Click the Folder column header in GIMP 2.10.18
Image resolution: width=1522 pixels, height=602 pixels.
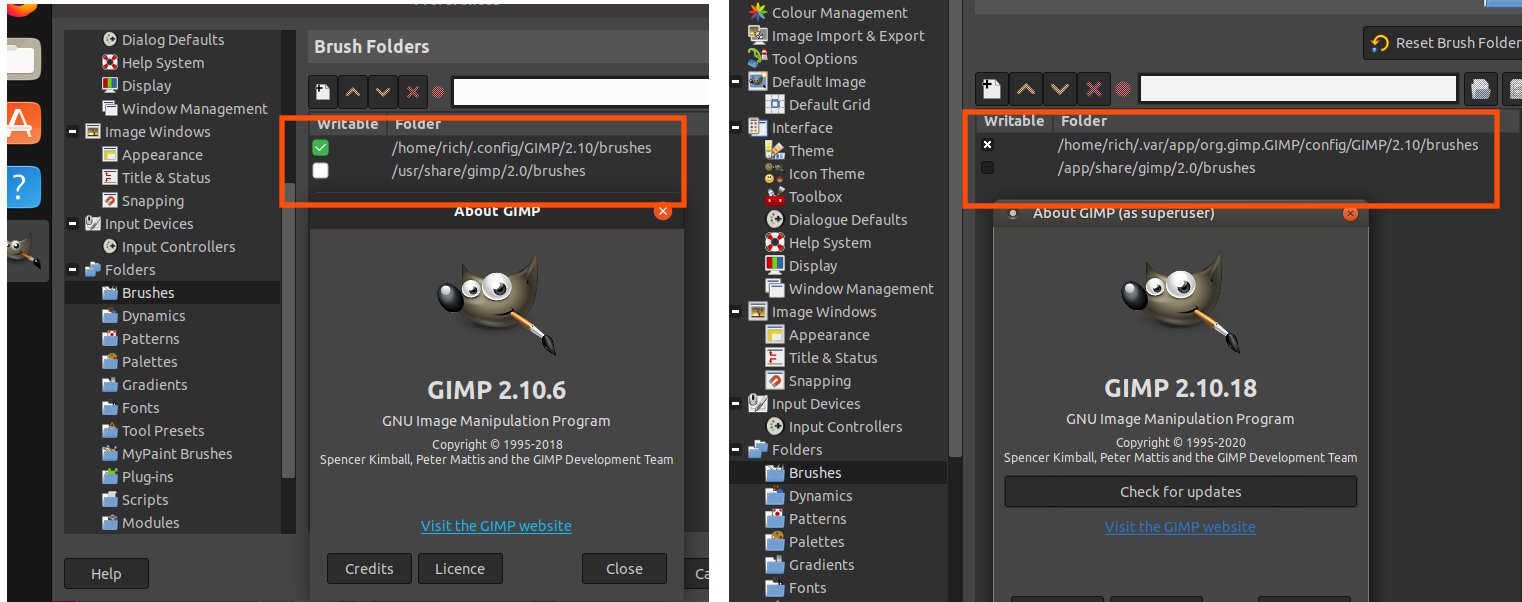tap(1084, 121)
